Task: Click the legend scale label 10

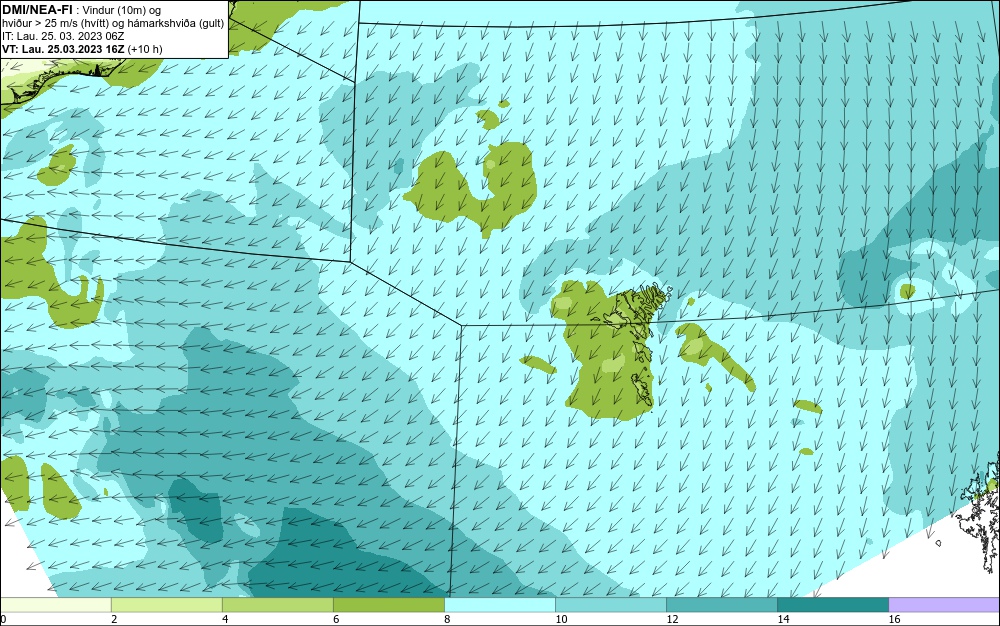Action: (561, 619)
